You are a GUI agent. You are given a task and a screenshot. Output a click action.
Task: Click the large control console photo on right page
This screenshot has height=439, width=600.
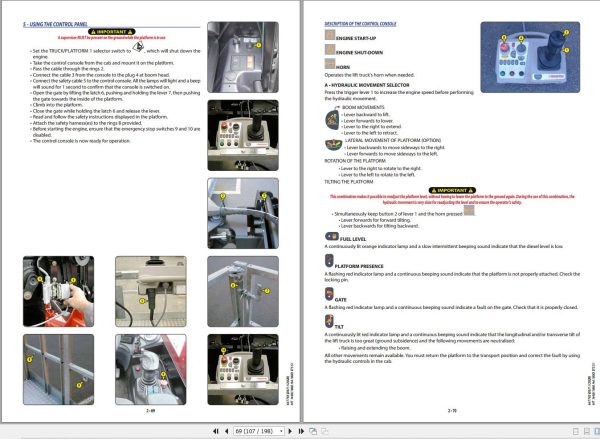click(530, 57)
